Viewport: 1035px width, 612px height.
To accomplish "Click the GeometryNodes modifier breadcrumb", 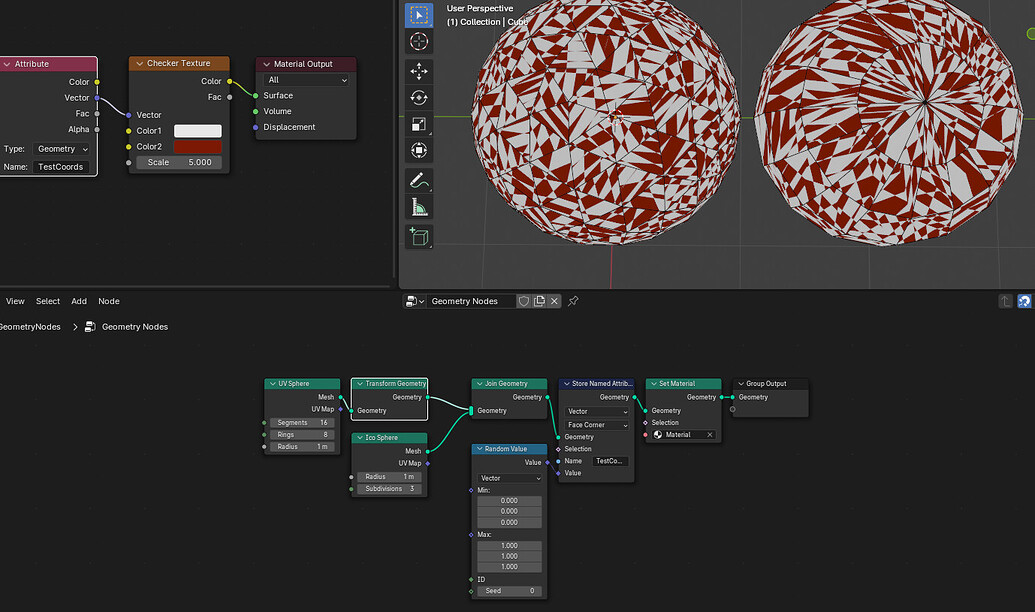I will click(30, 327).
